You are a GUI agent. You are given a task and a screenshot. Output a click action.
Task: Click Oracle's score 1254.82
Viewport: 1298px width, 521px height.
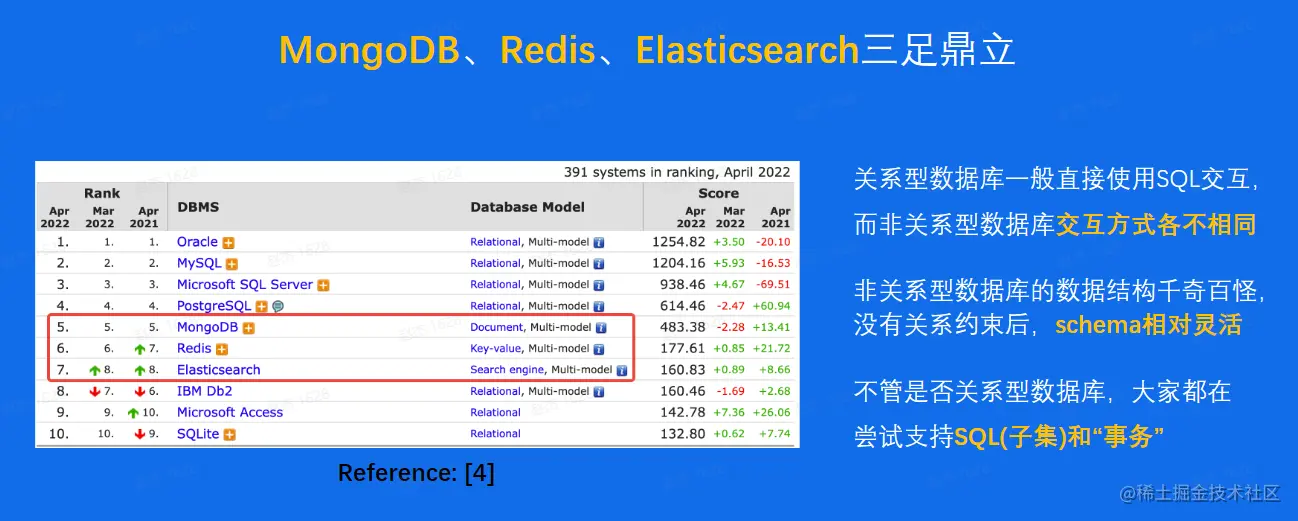[x=679, y=242]
